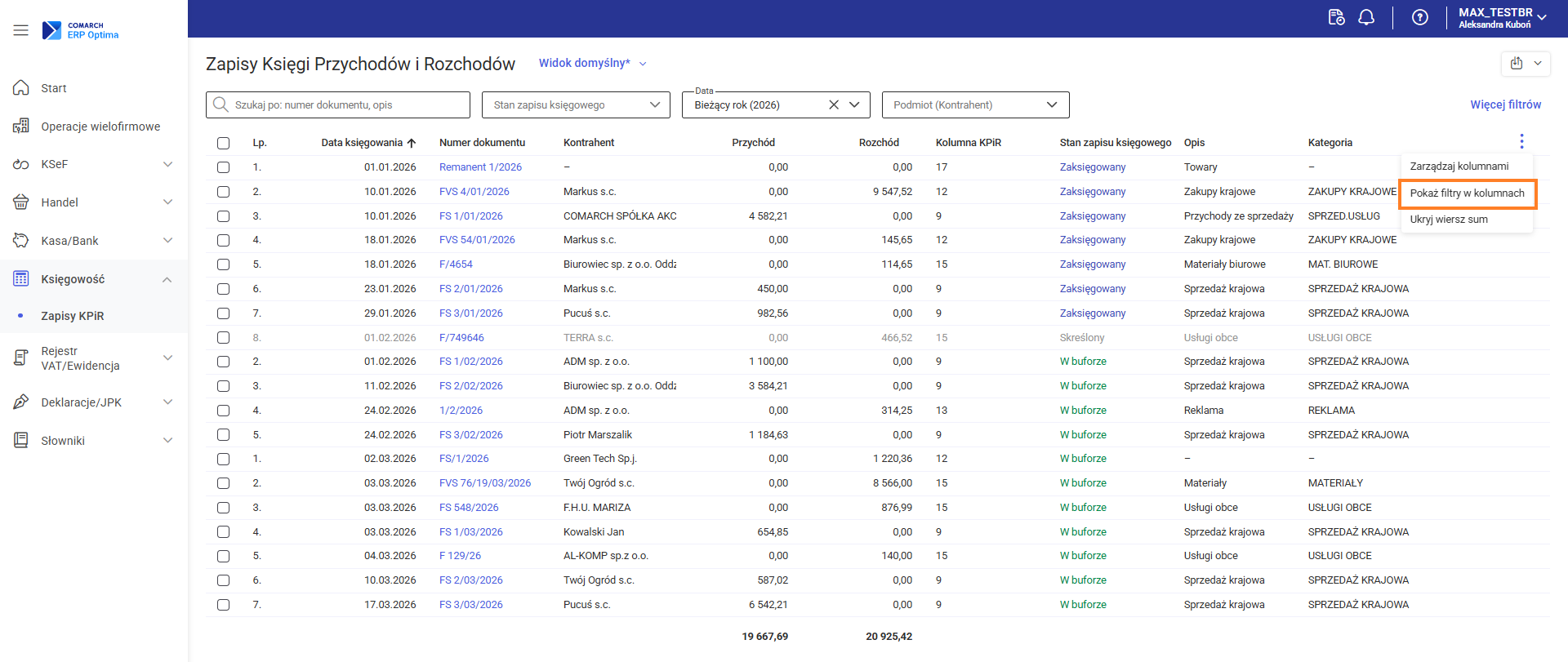
Task: Click the help question mark icon
Action: pos(1420,18)
